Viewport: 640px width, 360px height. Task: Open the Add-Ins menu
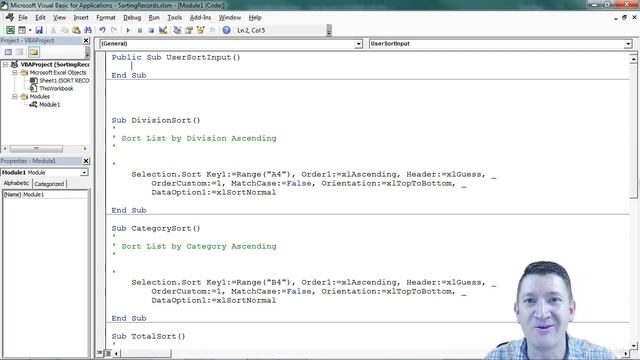(200, 18)
